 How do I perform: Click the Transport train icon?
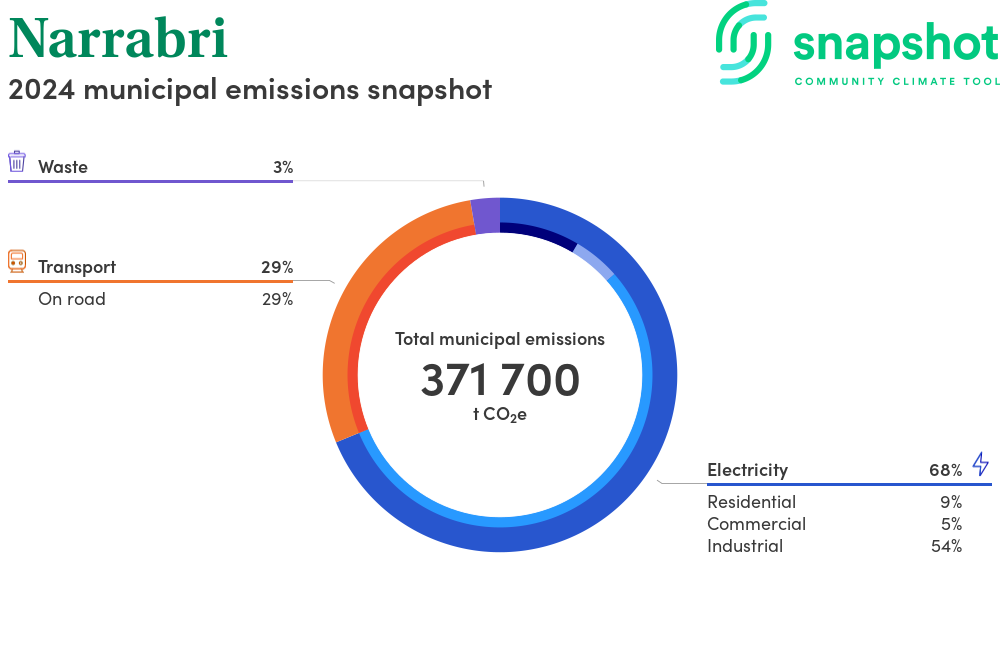(x=17, y=262)
